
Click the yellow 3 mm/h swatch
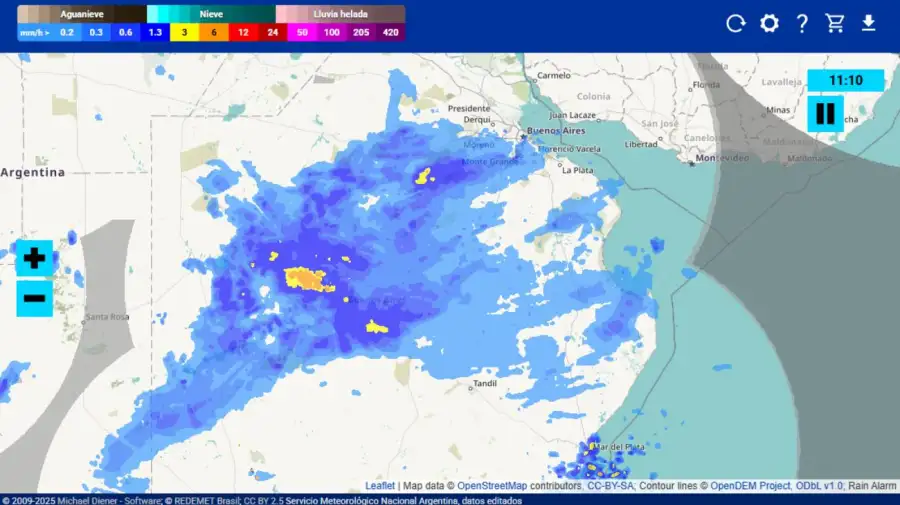(184, 32)
